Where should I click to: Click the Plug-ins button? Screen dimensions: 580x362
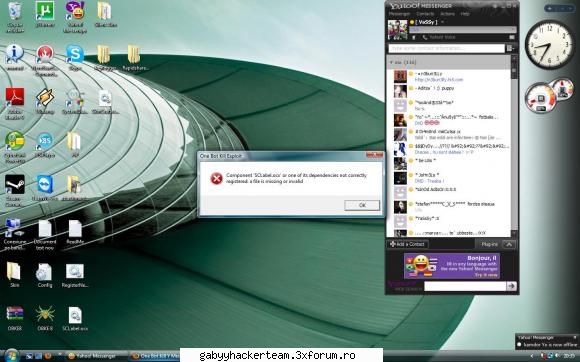489,244
